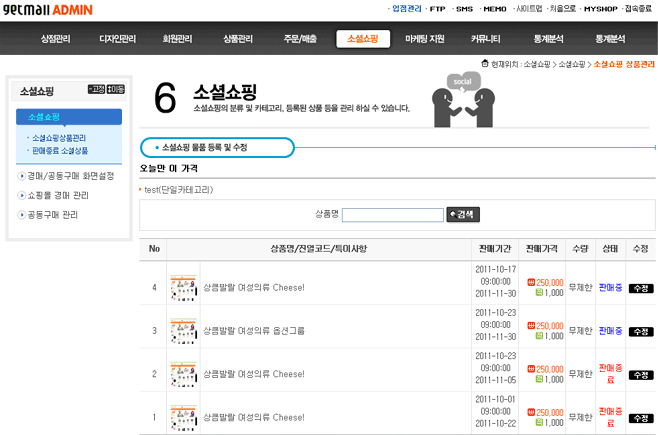Open the 상품관리 top navigation tab
658x435 pixels.
tap(237, 39)
